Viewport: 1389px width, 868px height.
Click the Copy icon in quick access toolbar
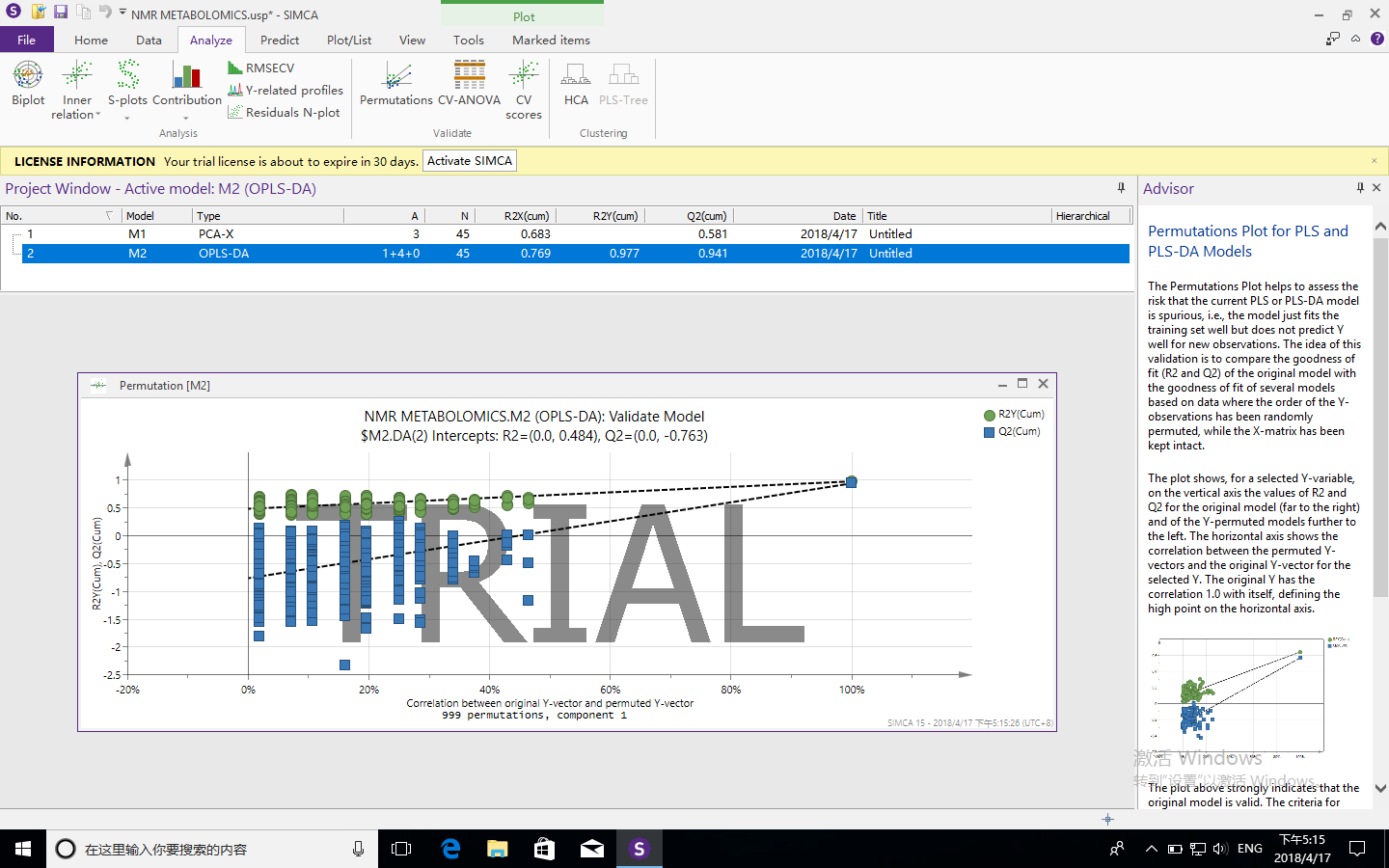pyautogui.click(x=83, y=13)
